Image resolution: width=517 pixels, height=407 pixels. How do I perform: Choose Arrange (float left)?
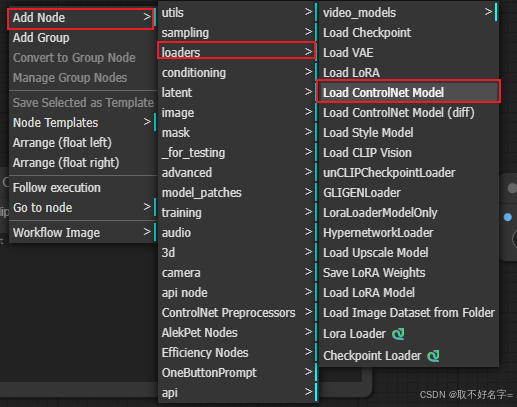coord(83,143)
